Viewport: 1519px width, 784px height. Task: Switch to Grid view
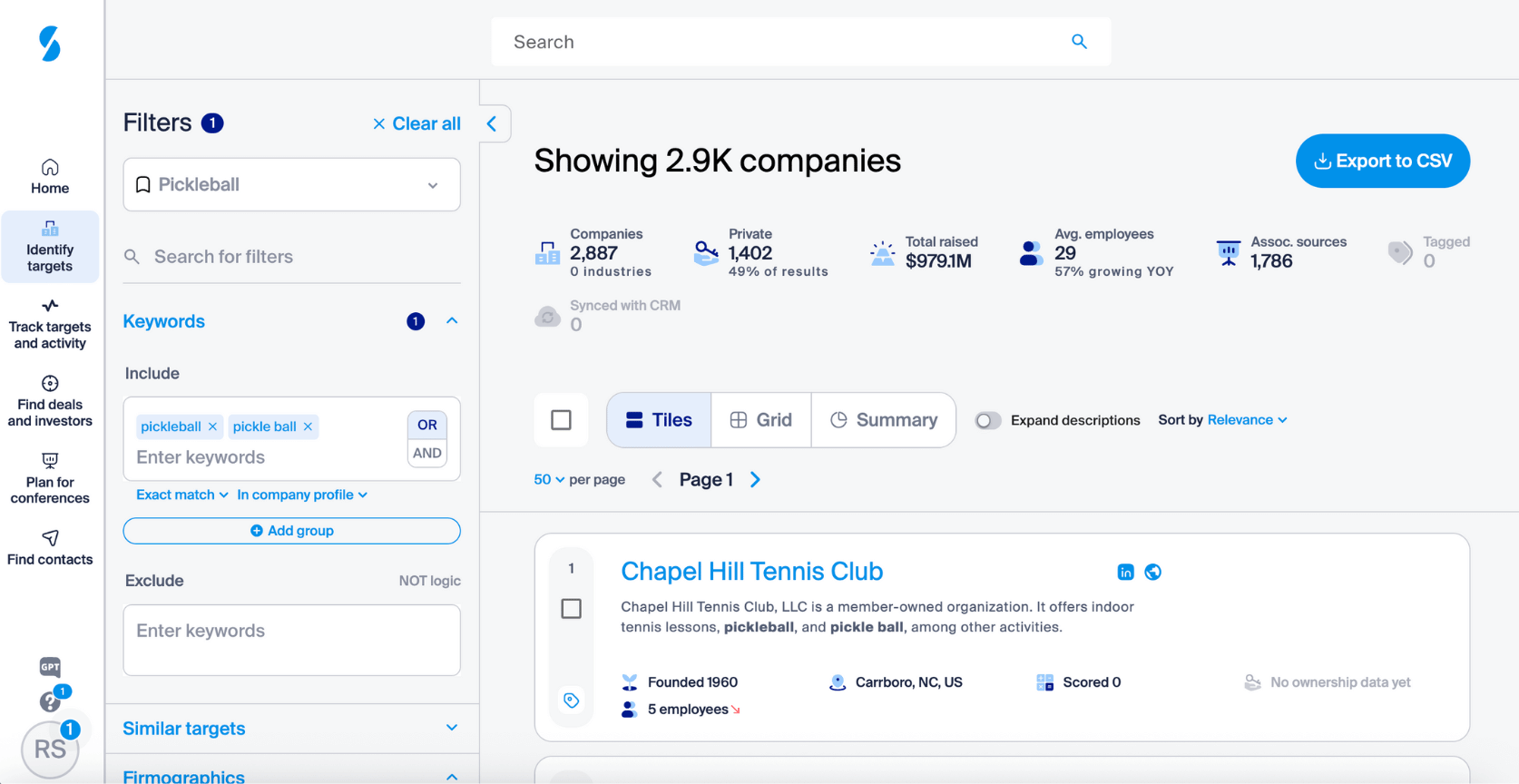[x=761, y=420]
